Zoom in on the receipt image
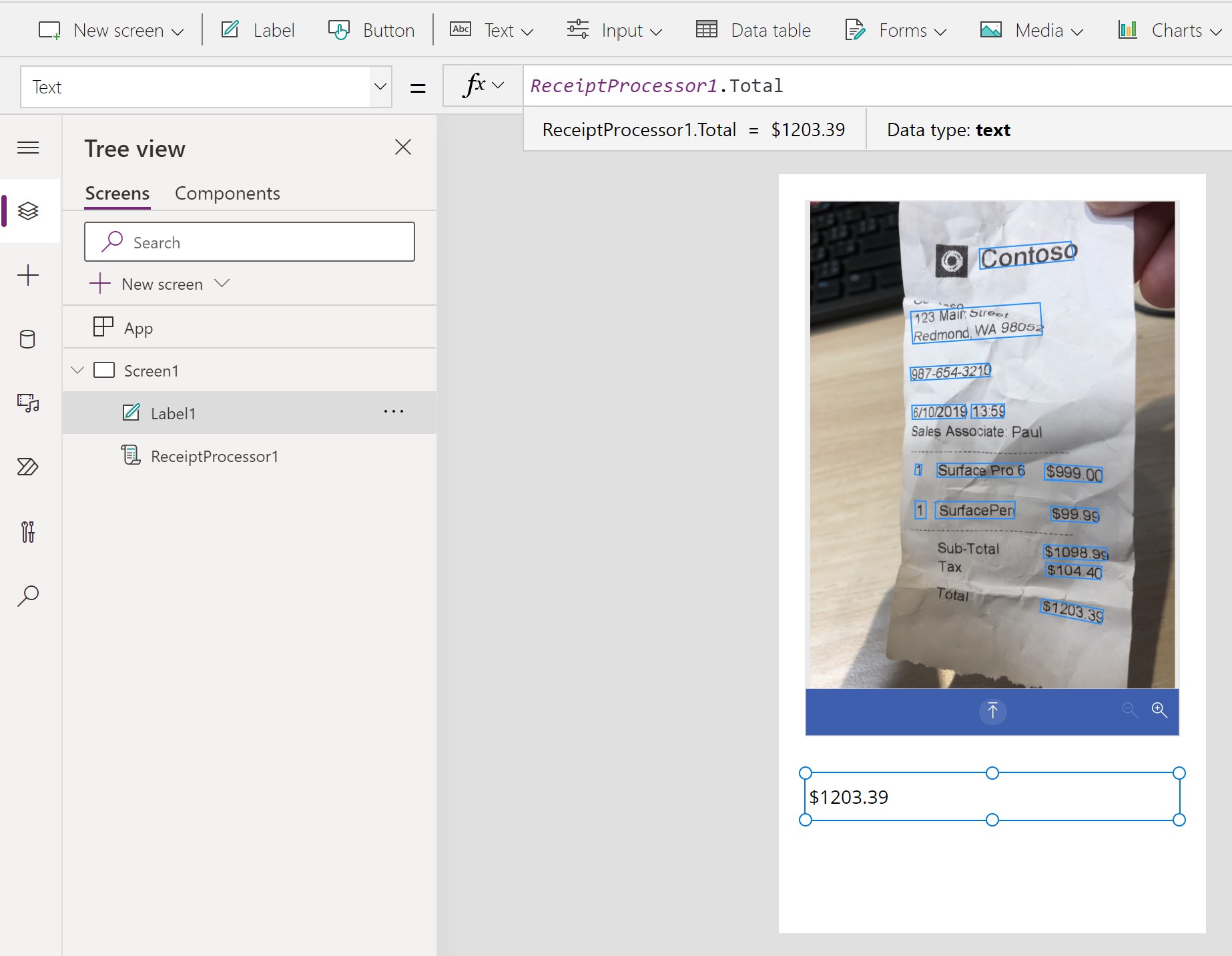 pos(1159,711)
